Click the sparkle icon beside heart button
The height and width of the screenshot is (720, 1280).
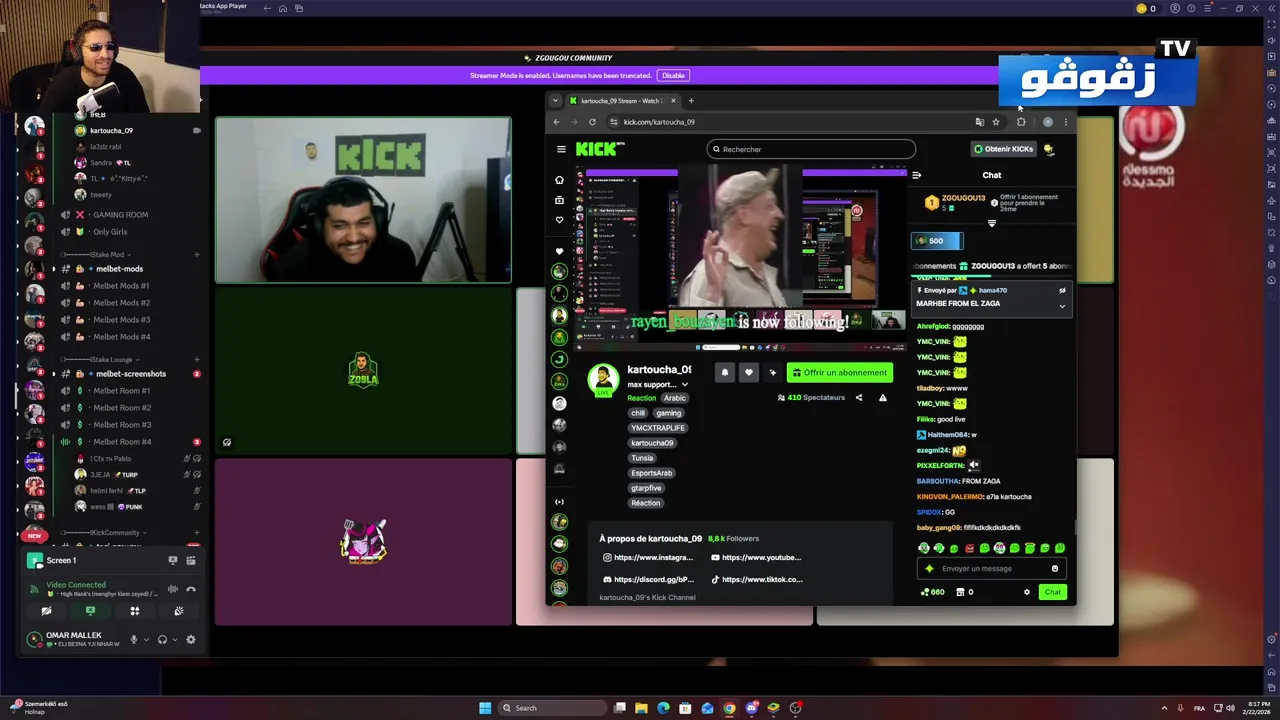pos(772,372)
